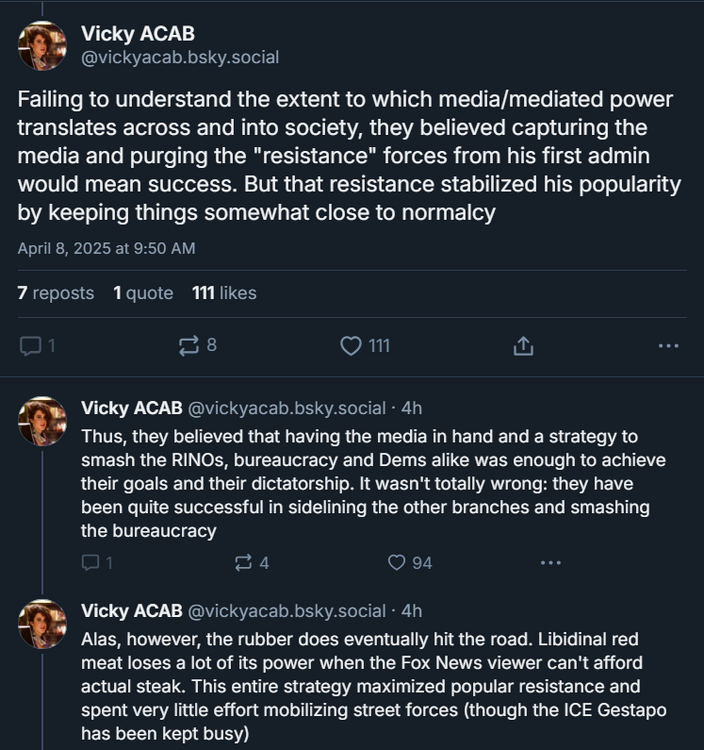View the 111 likes list
Screen dimensions: 704x750
(x=224, y=293)
